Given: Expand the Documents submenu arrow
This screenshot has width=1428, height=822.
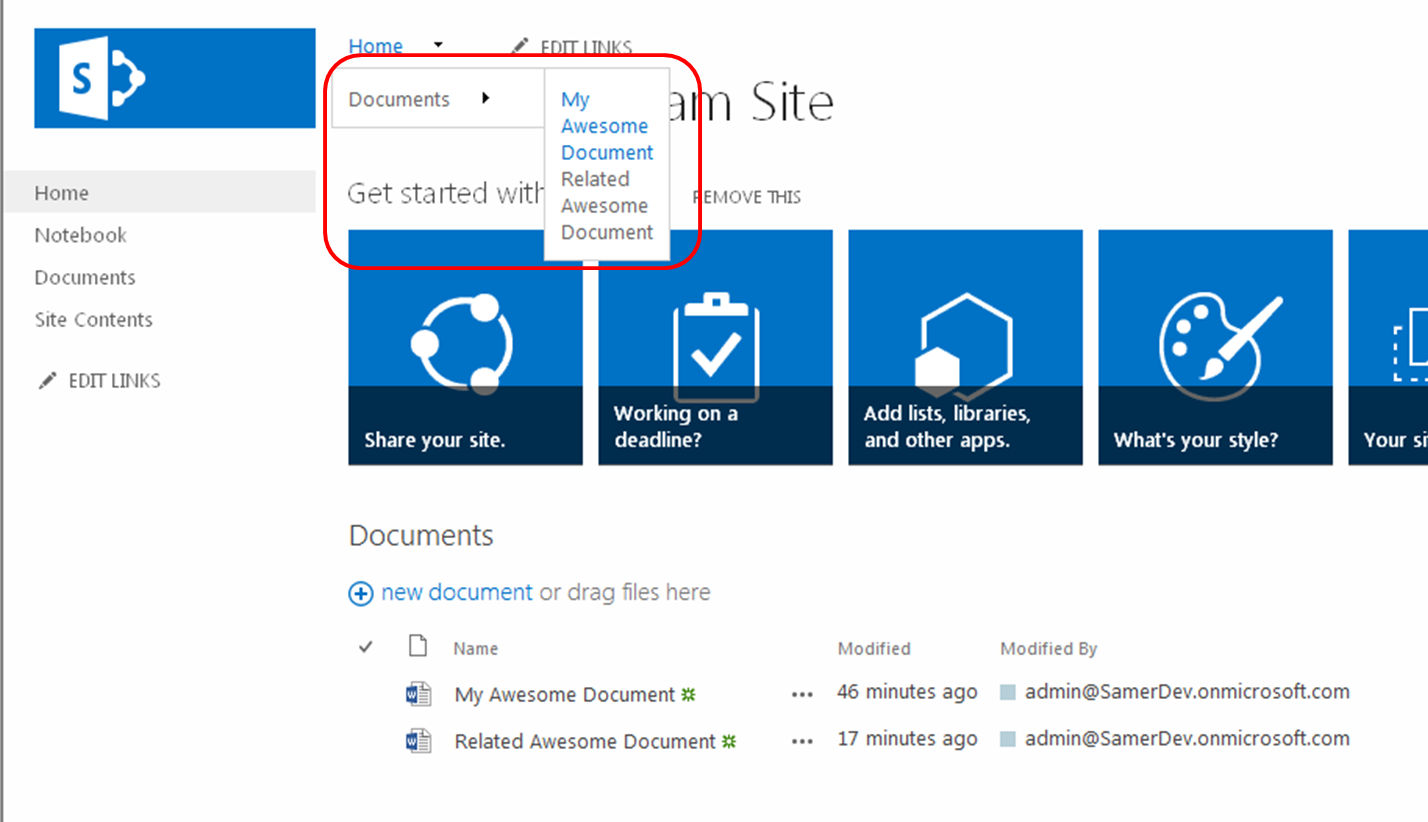Looking at the screenshot, I should pyautogui.click(x=485, y=98).
